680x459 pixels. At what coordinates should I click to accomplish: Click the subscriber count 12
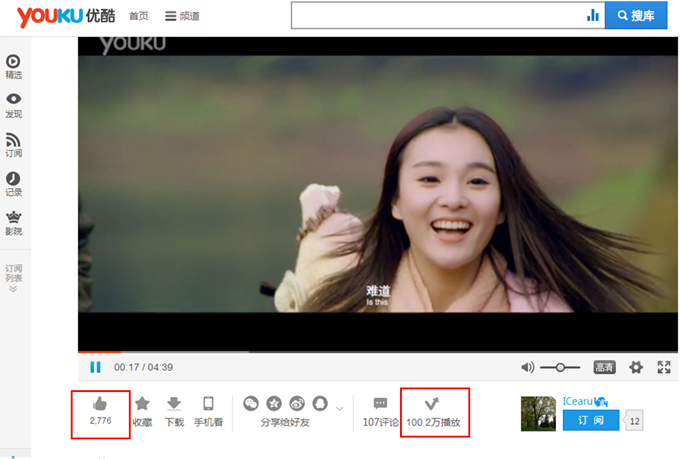coord(634,421)
